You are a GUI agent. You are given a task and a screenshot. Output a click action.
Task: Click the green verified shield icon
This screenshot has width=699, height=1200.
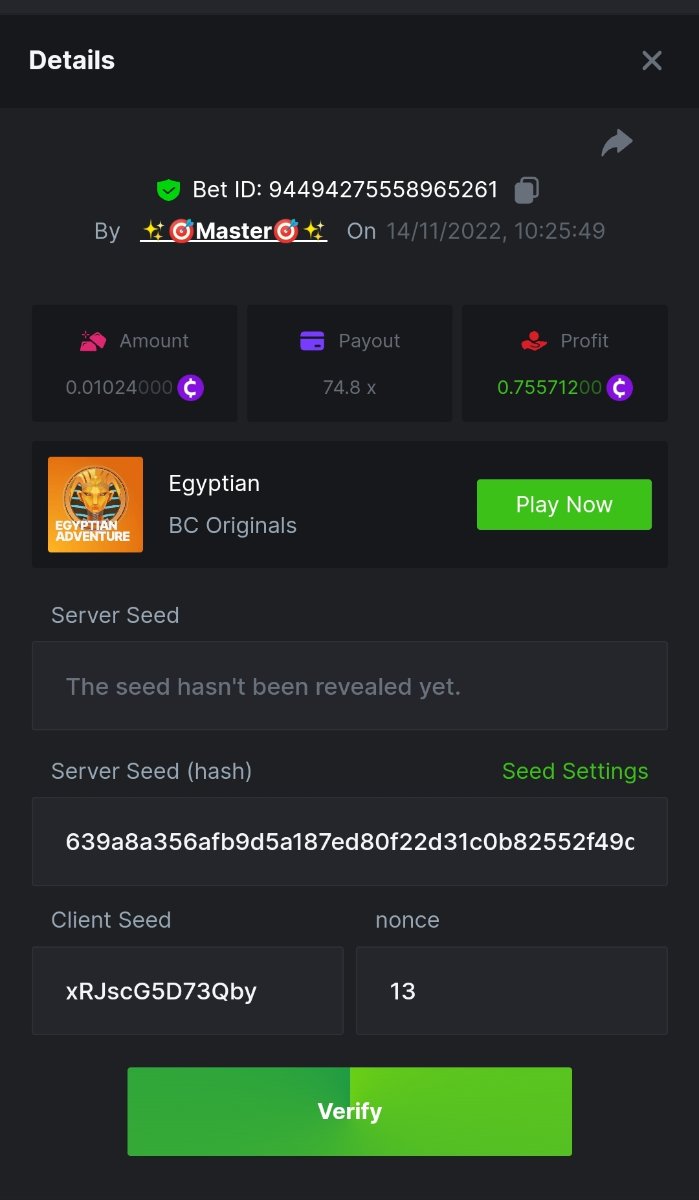168,189
